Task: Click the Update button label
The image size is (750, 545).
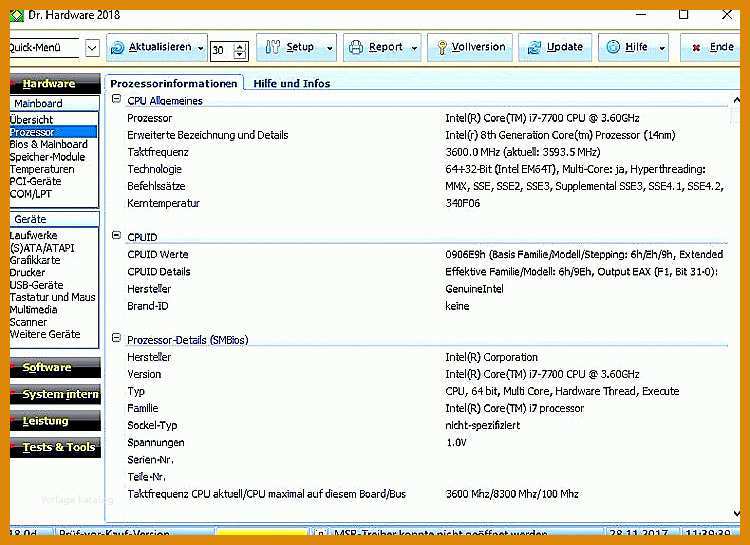Action: (565, 47)
